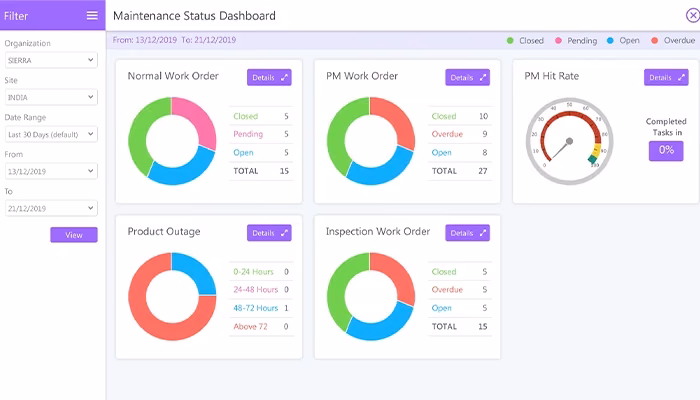Open Details for PM Hit Rate
The image size is (700, 400).
tap(666, 77)
